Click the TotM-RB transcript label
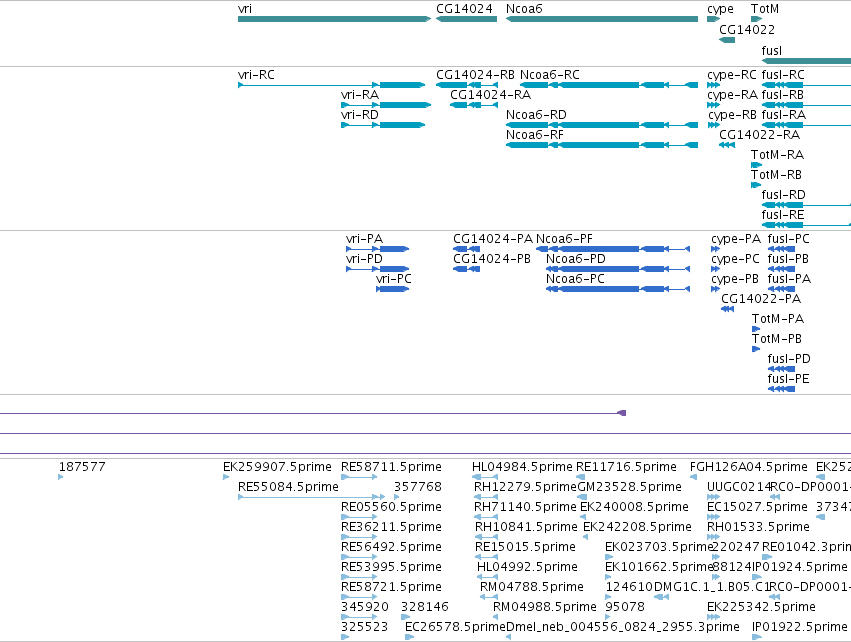The height and width of the screenshot is (642, 851). (x=777, y=175)
